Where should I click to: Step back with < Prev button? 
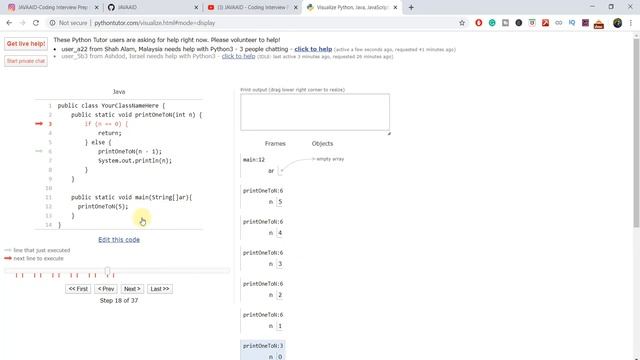pyautogui.click(x=106, y=289)
